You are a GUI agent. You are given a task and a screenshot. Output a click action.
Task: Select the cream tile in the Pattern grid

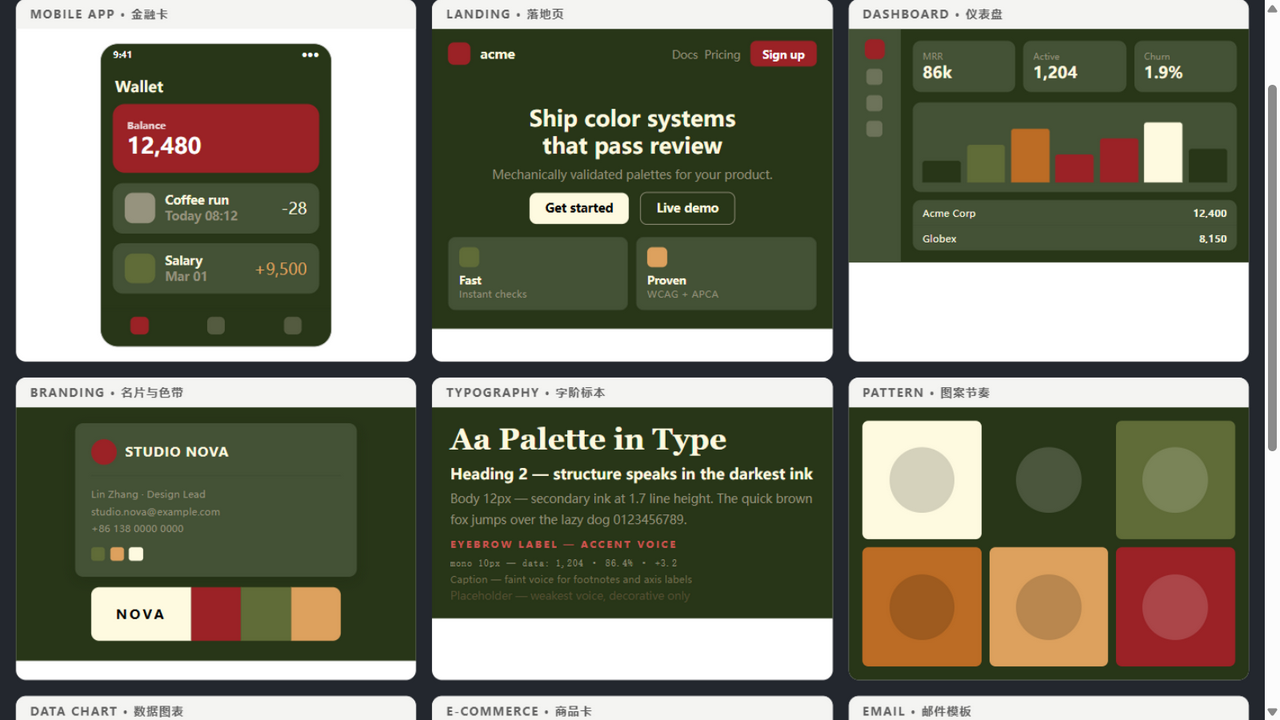tap(922, 480)
